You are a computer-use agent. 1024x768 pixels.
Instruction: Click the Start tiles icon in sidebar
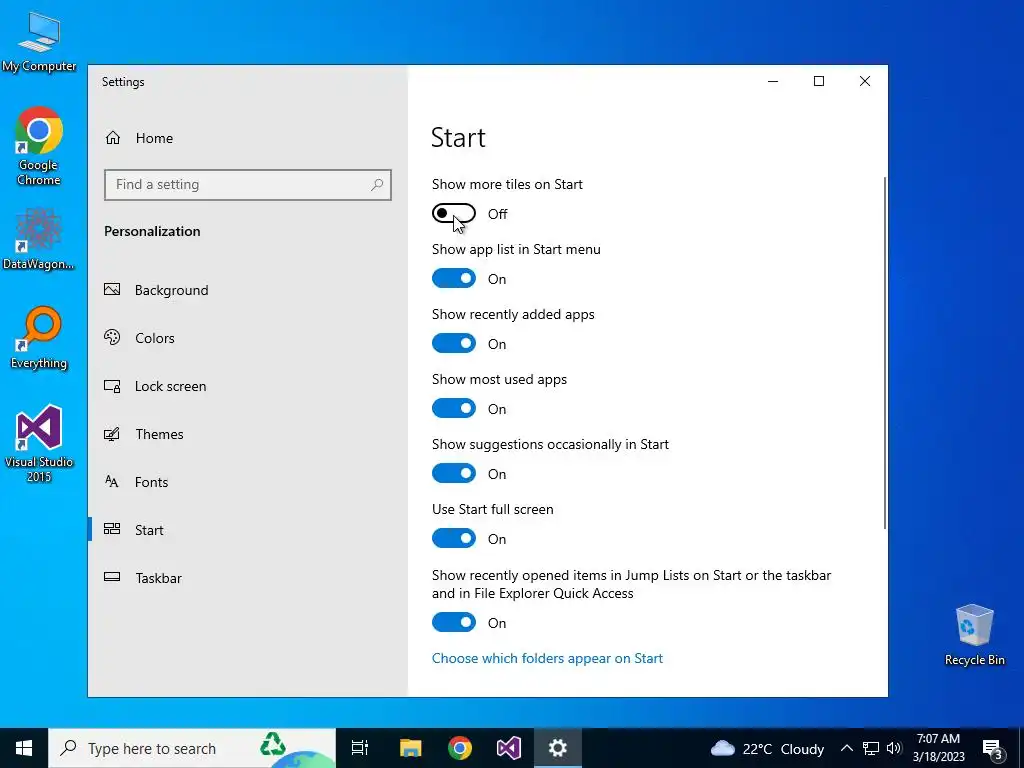112,530
